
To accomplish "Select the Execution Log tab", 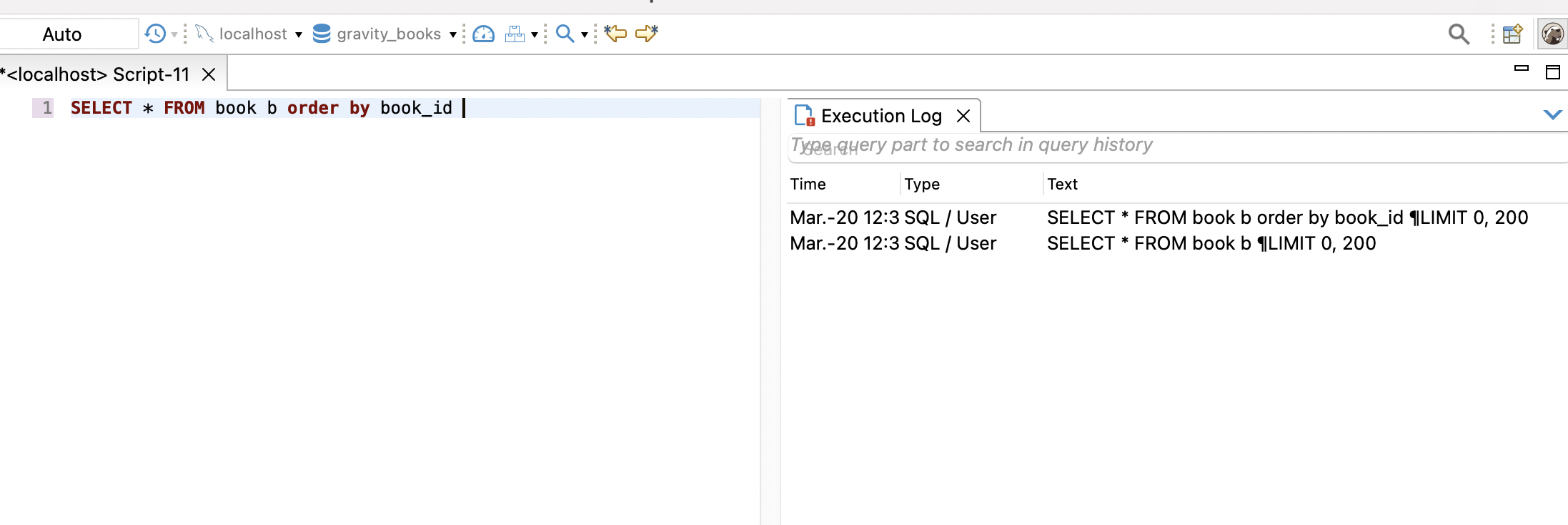I will click(880, 116).
